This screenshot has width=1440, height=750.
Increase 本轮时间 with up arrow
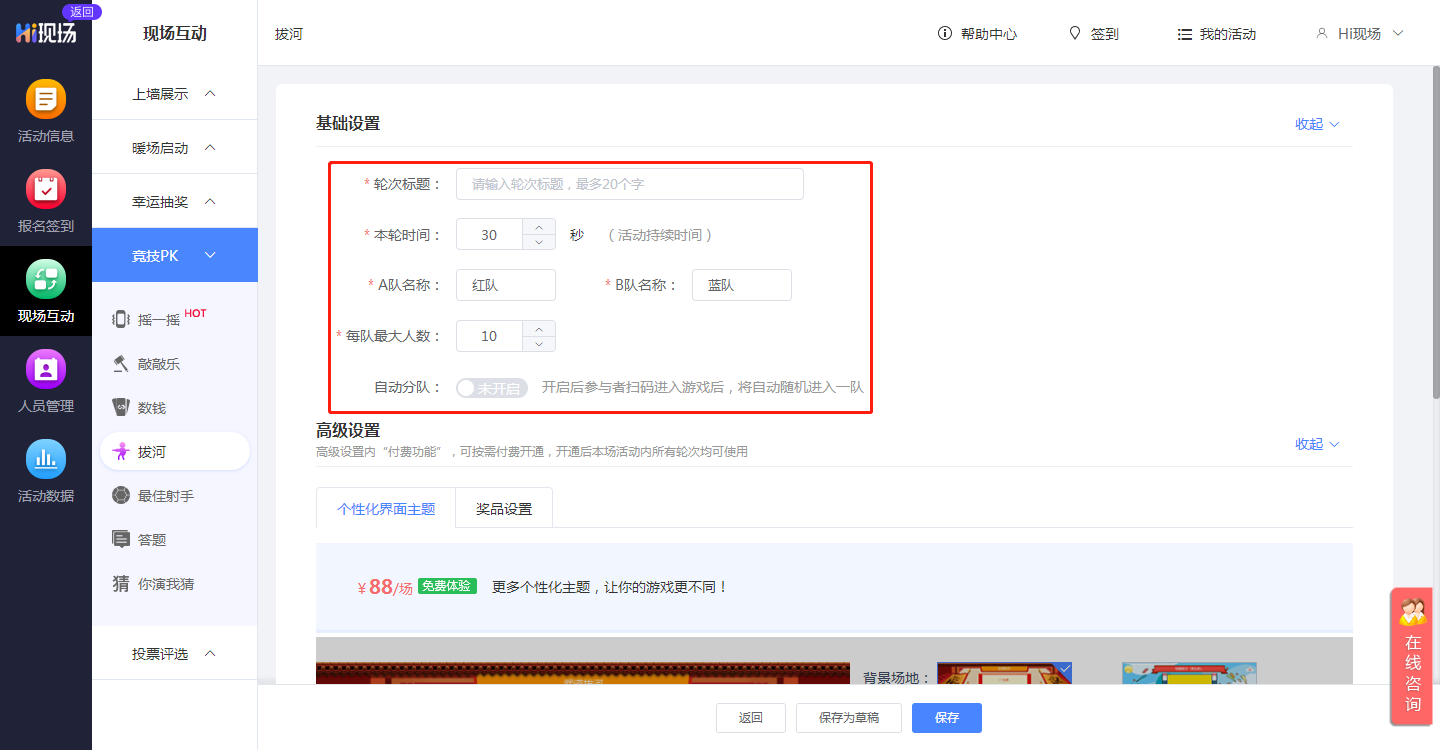point(539,226)
